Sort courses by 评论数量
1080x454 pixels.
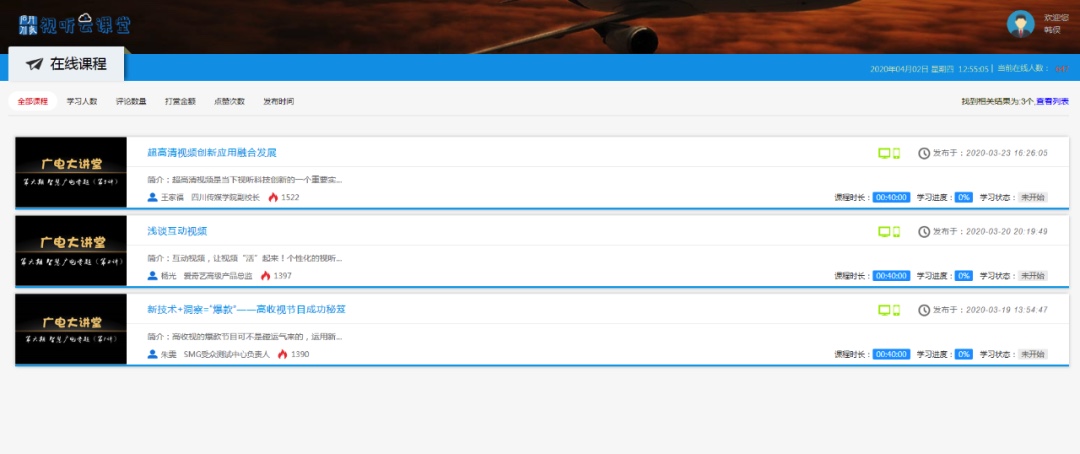click(131, 101)
